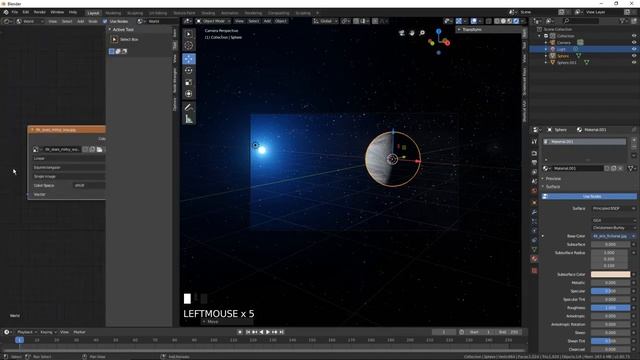This screenshot has width=640, height=360.
Task: Click the Playback button in timeline header
Action: click(x=27, y=332)
